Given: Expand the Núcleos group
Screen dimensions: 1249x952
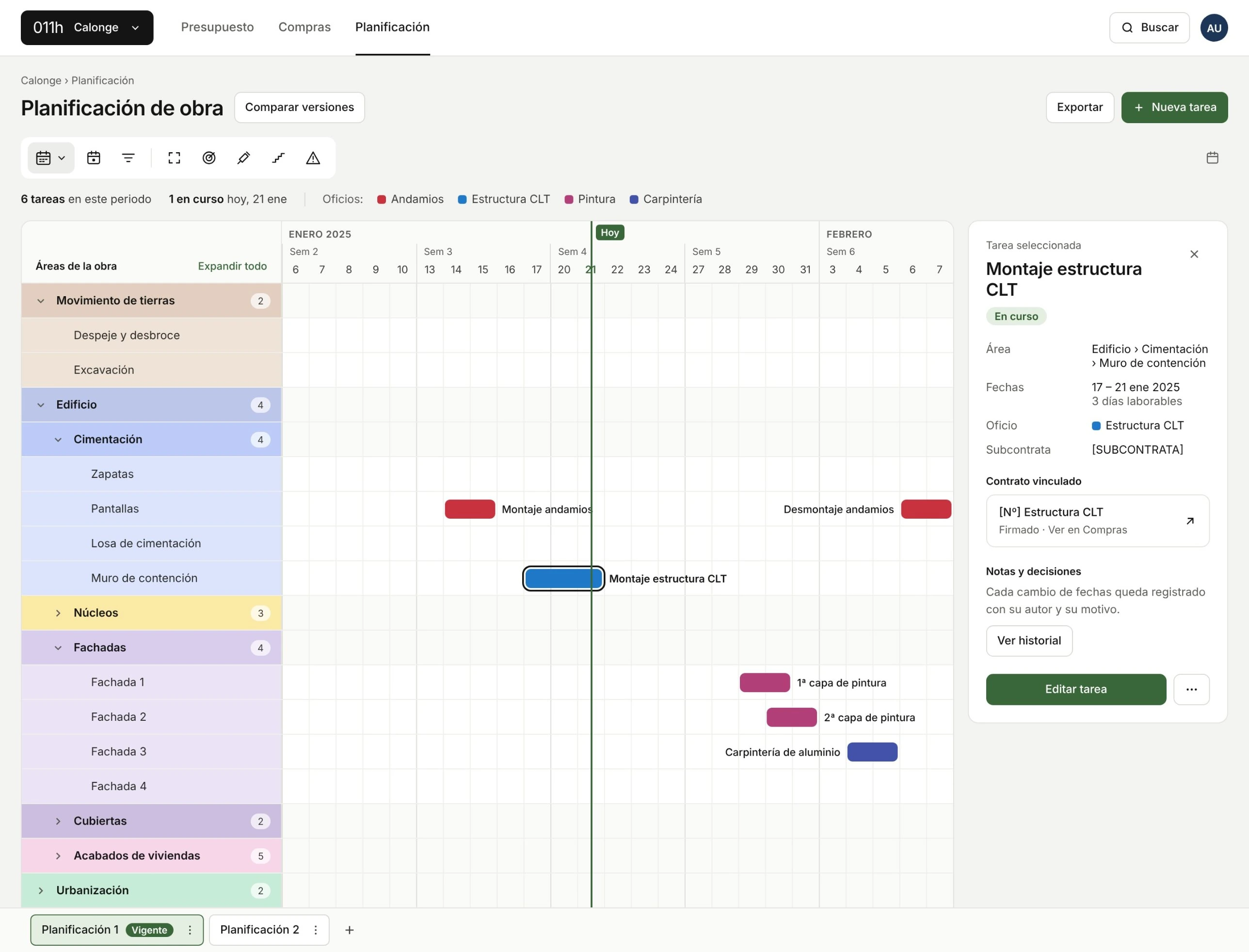Looking at the screenshot, I should [x=58, y=613].
